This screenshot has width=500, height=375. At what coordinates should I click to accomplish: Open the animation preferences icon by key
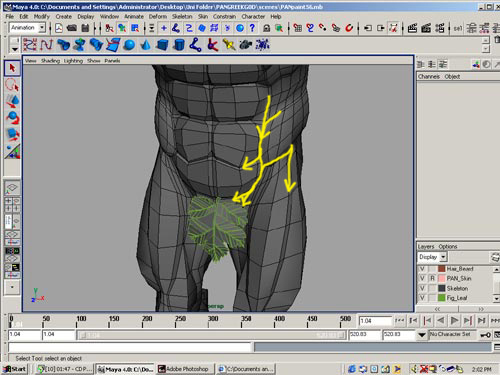coord(497,335)
